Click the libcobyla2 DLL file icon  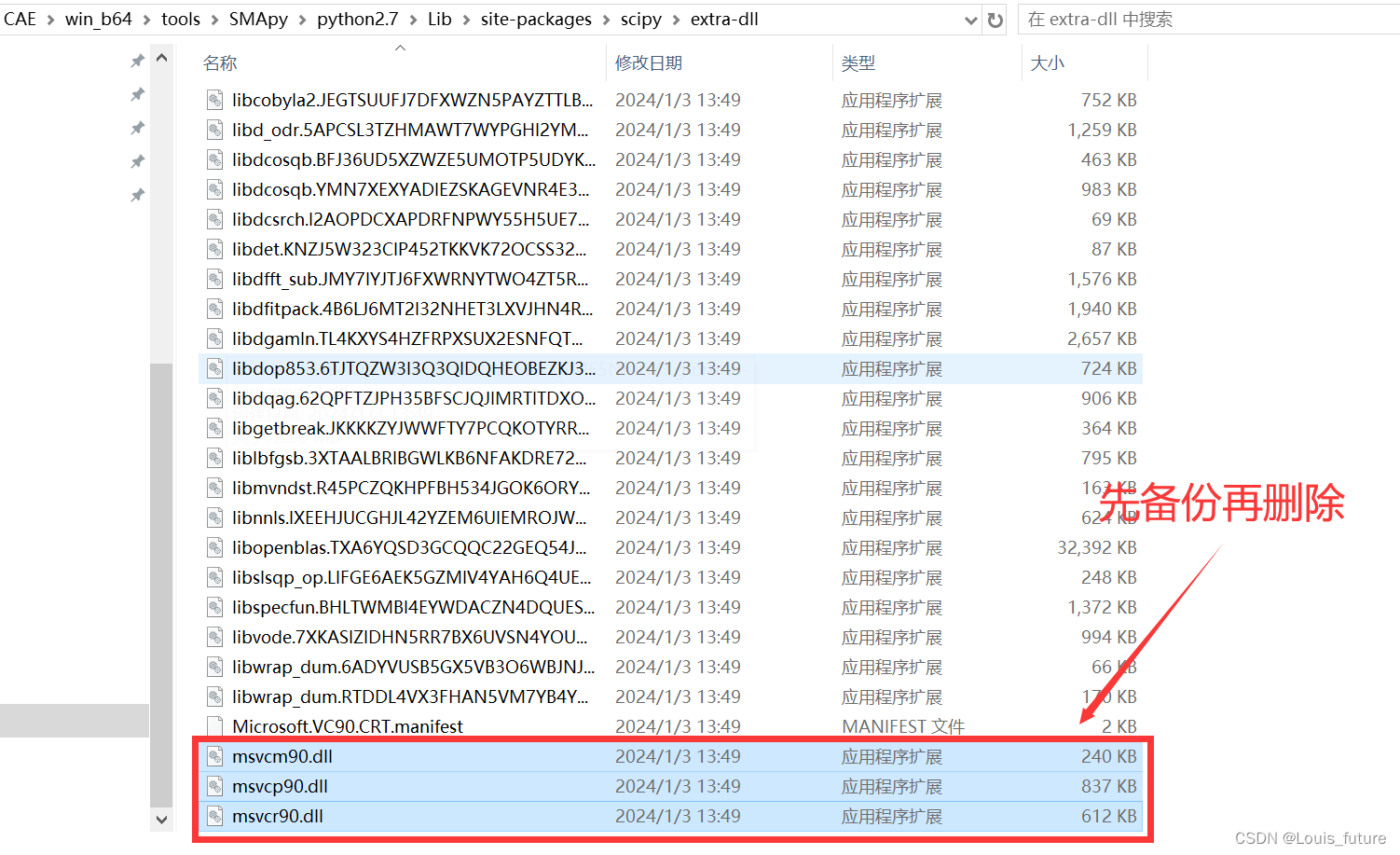click(x=215, y=100)
